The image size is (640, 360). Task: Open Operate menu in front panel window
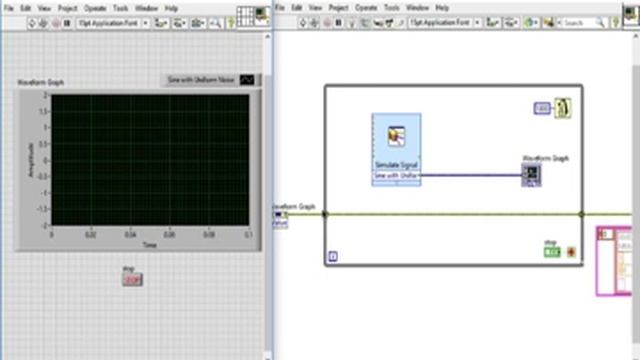(95, 8)
